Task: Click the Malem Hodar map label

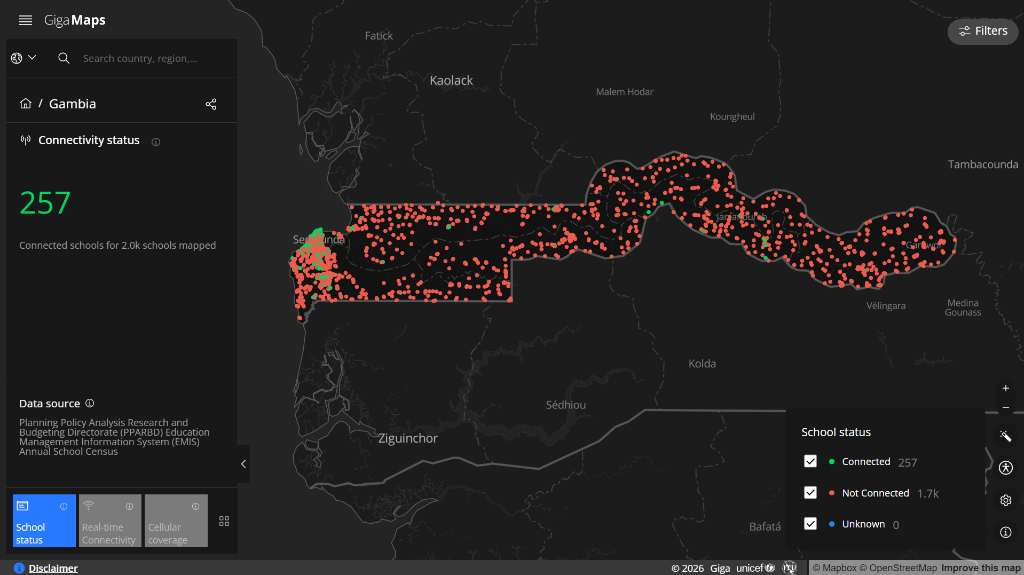Action: (x=624, y=92)
